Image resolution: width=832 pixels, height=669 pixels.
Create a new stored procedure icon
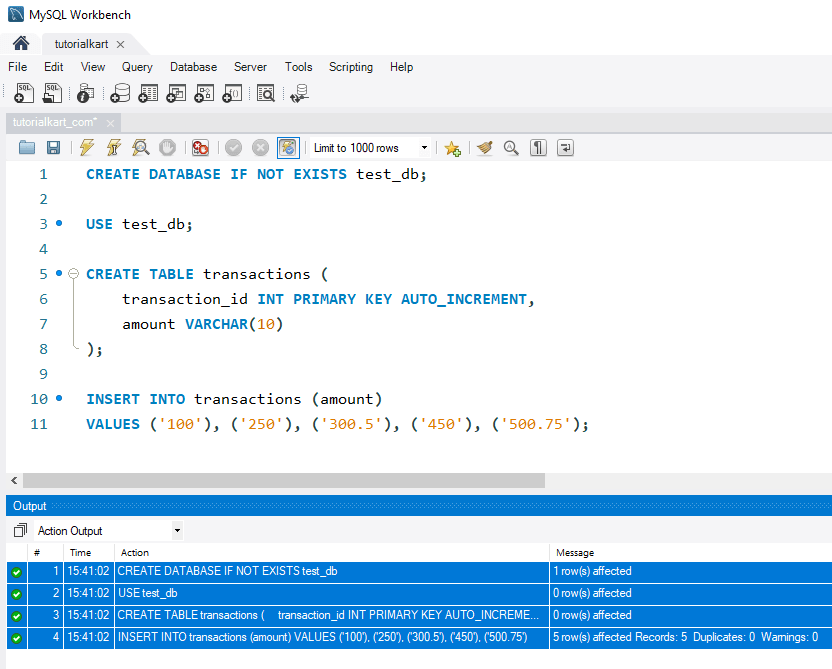(204, 93)
